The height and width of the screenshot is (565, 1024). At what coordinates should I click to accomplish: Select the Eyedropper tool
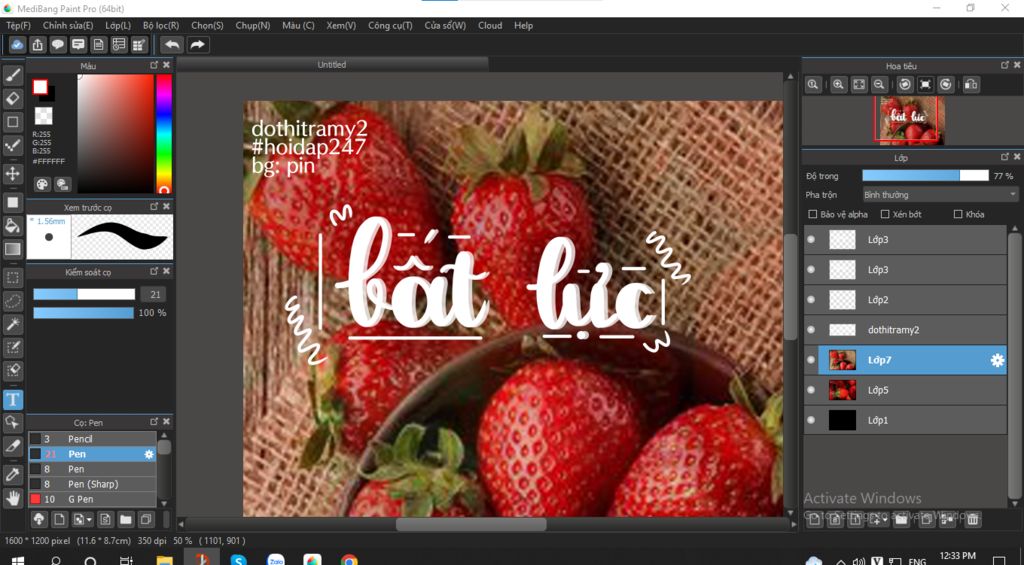pyautogui.click(x=12, y=475)
